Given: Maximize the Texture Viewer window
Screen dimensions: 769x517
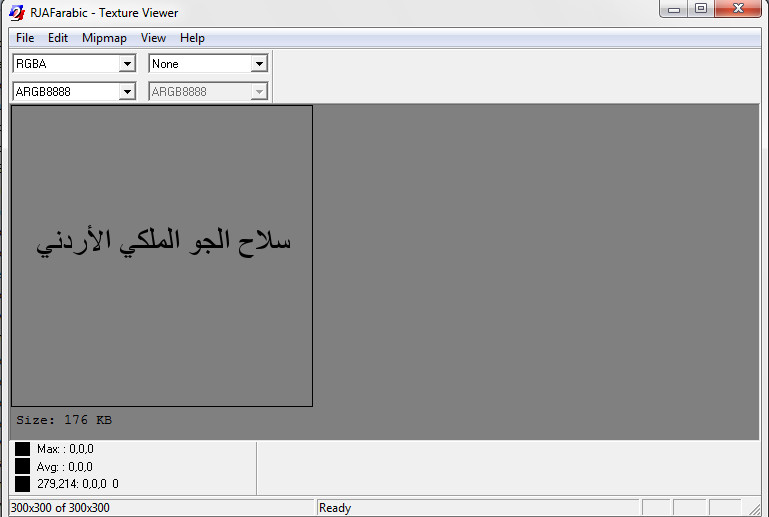Looking at the screenshot, I should (x=701, y=9).
